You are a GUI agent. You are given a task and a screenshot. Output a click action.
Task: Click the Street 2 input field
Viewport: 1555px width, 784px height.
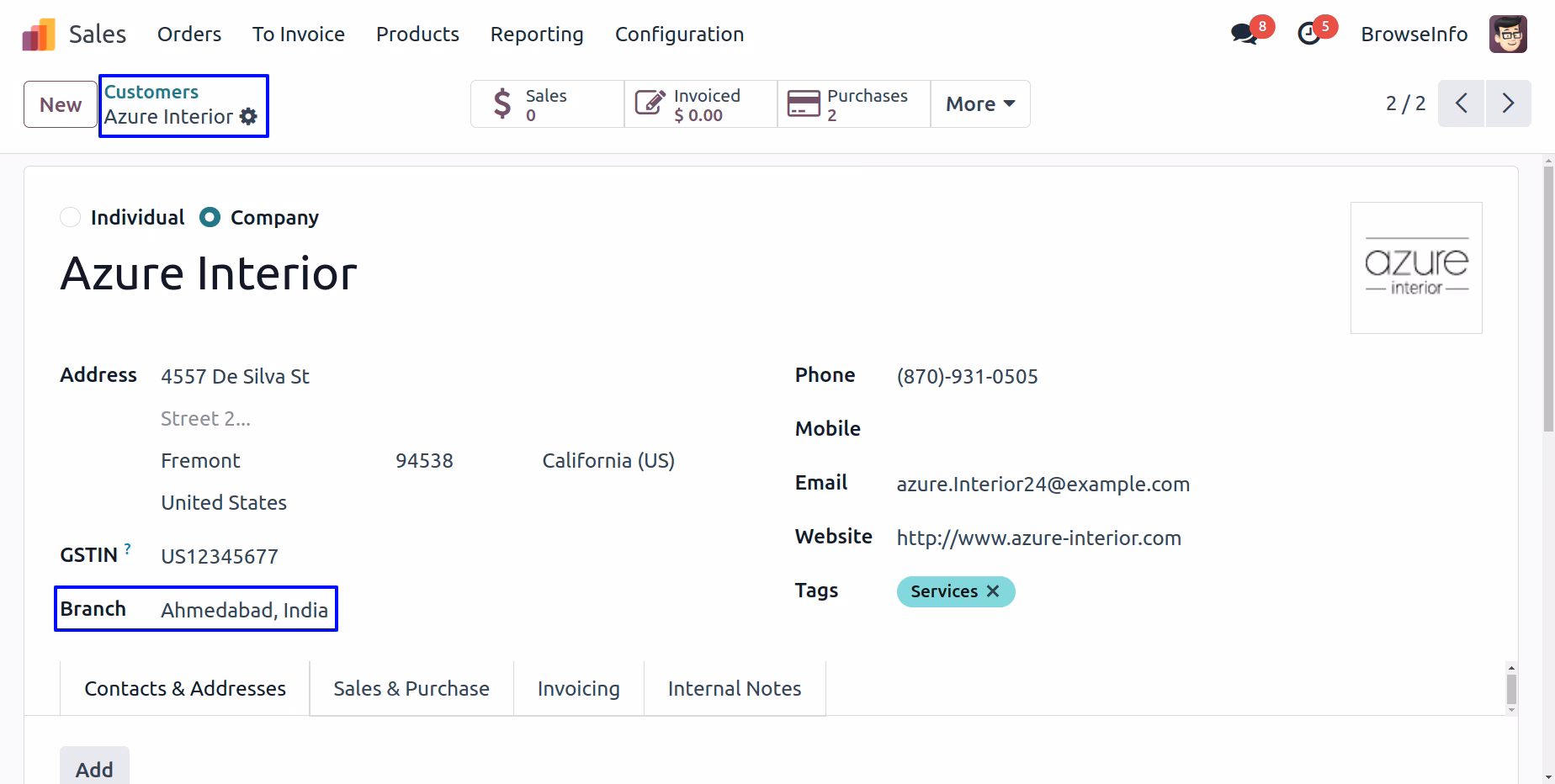pyautogui.click(x=206, y=419)
